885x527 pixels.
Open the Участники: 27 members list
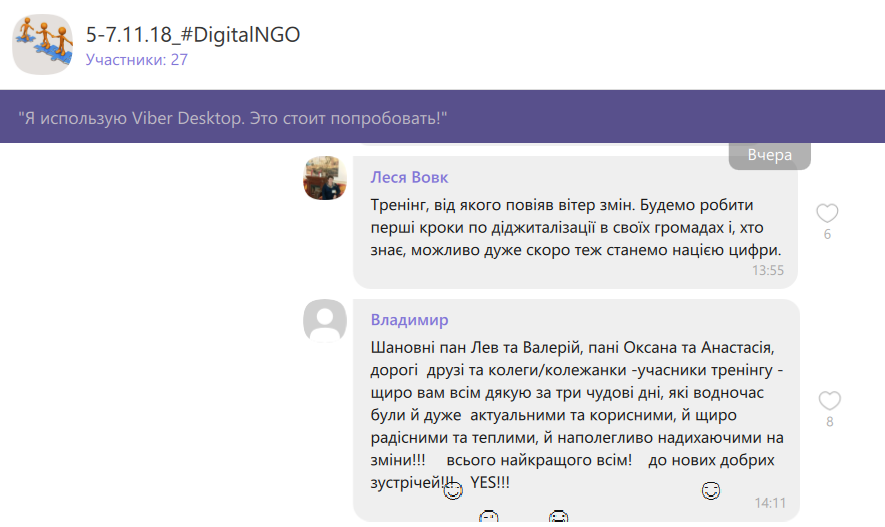pos(137,60)
